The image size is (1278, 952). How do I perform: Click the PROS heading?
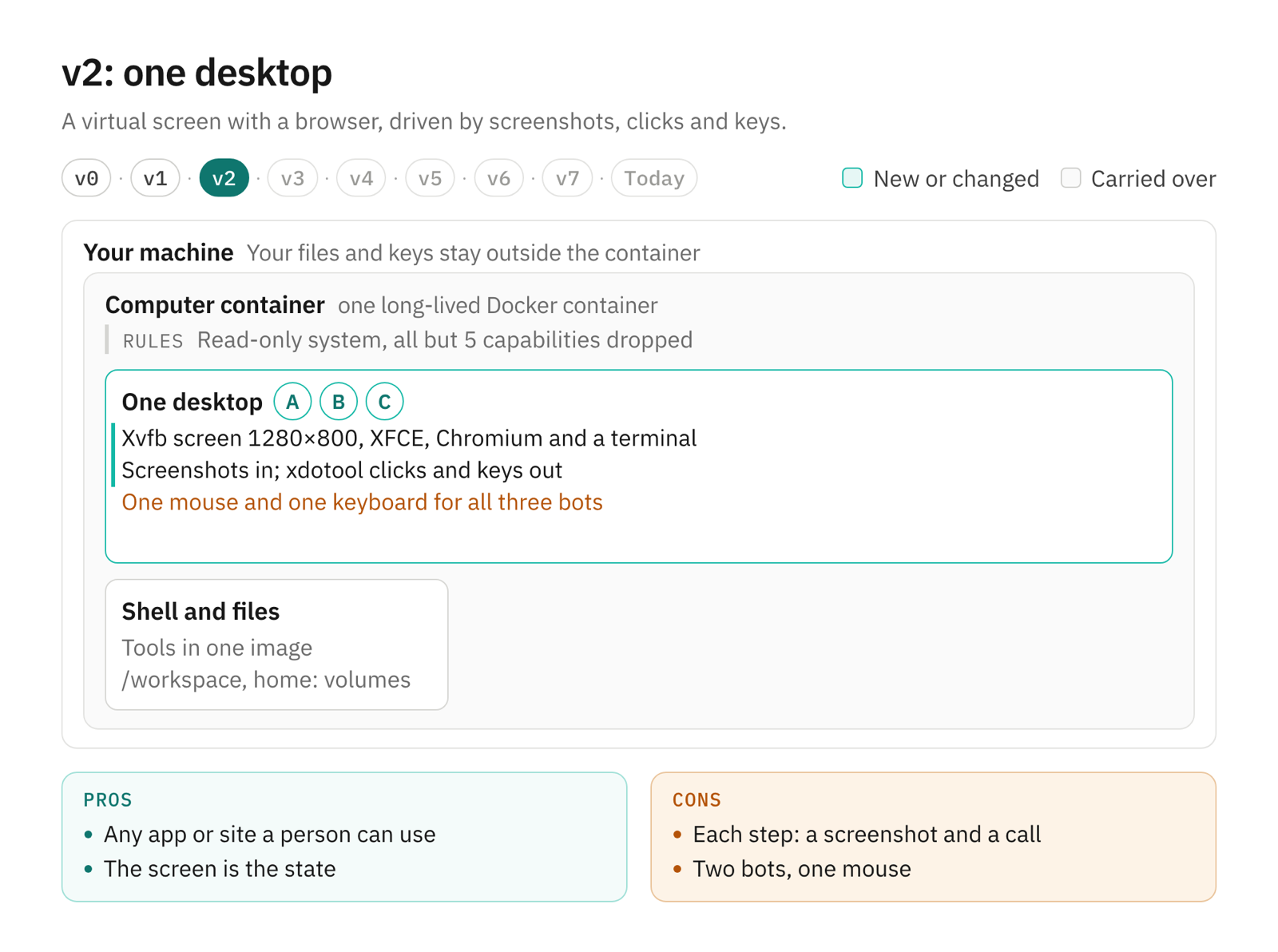pyautogui.click(x=108, y=799)
